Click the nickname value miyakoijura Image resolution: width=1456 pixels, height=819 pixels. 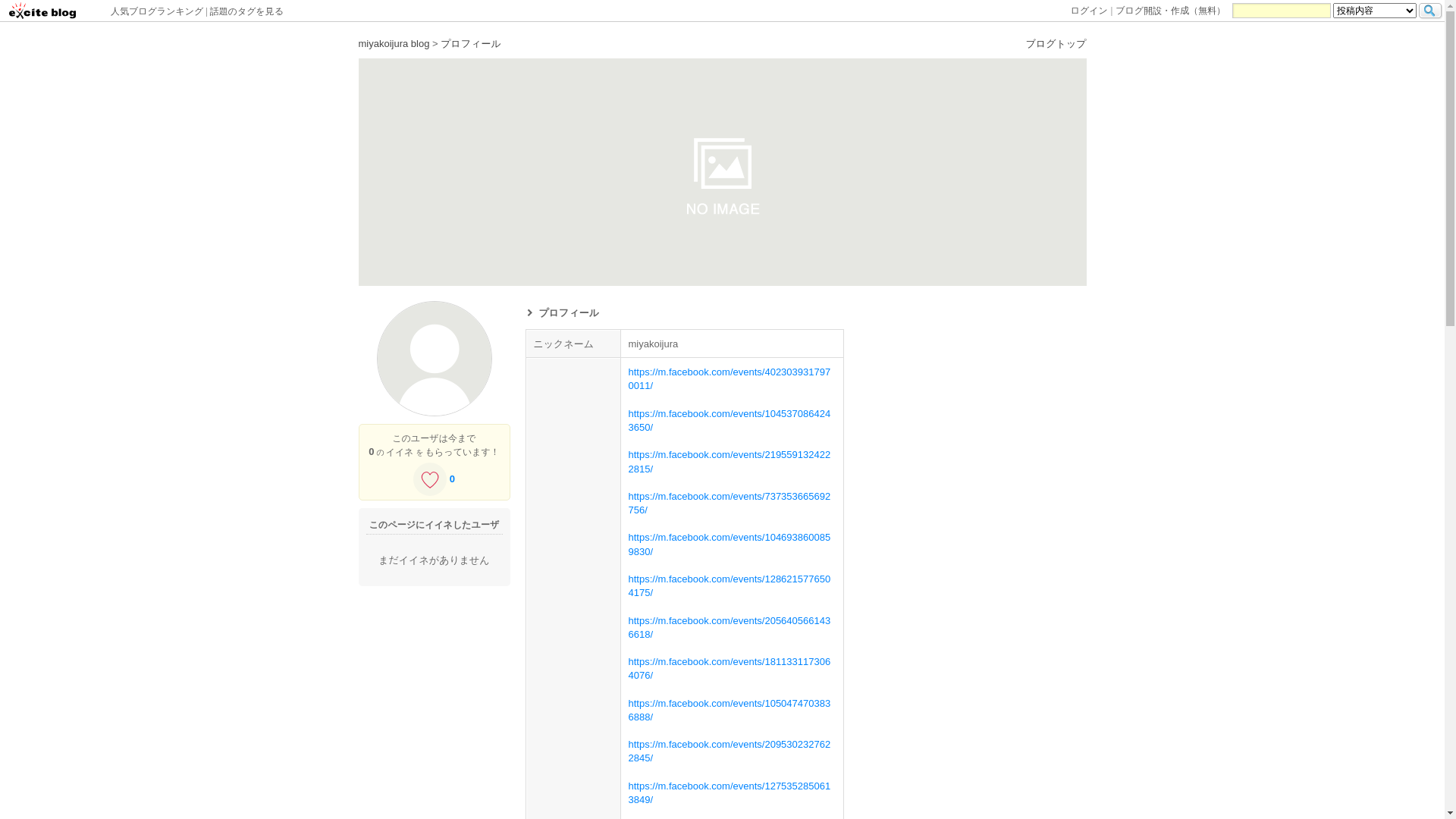tap(653, 344)
